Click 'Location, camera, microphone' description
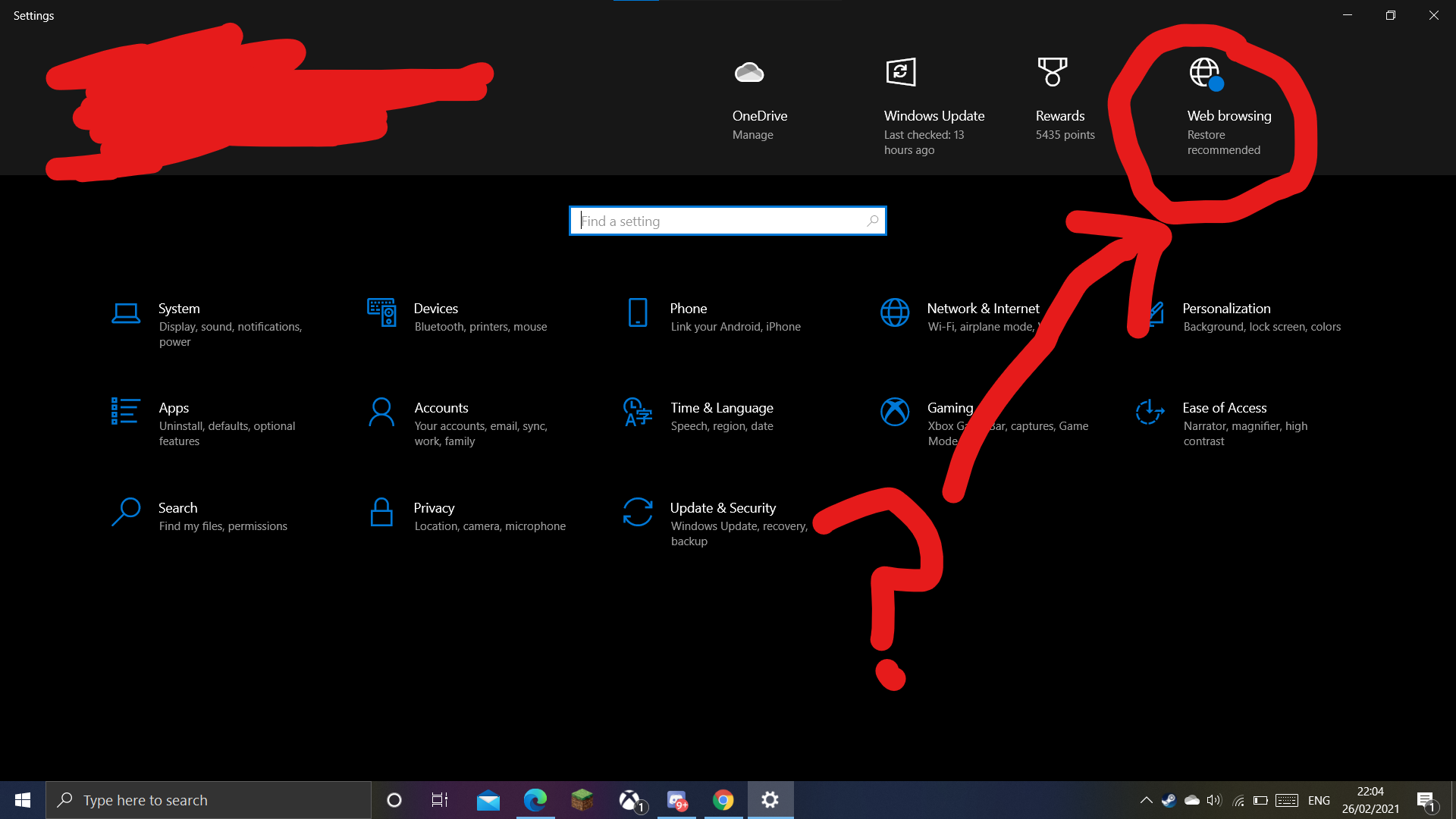 coord(490,526)
